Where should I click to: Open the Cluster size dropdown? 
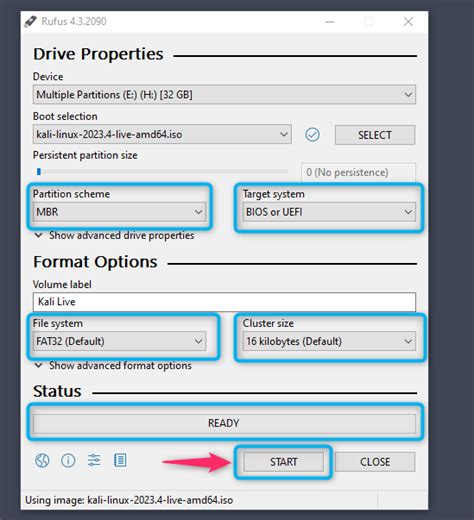[x=329, y=341]
